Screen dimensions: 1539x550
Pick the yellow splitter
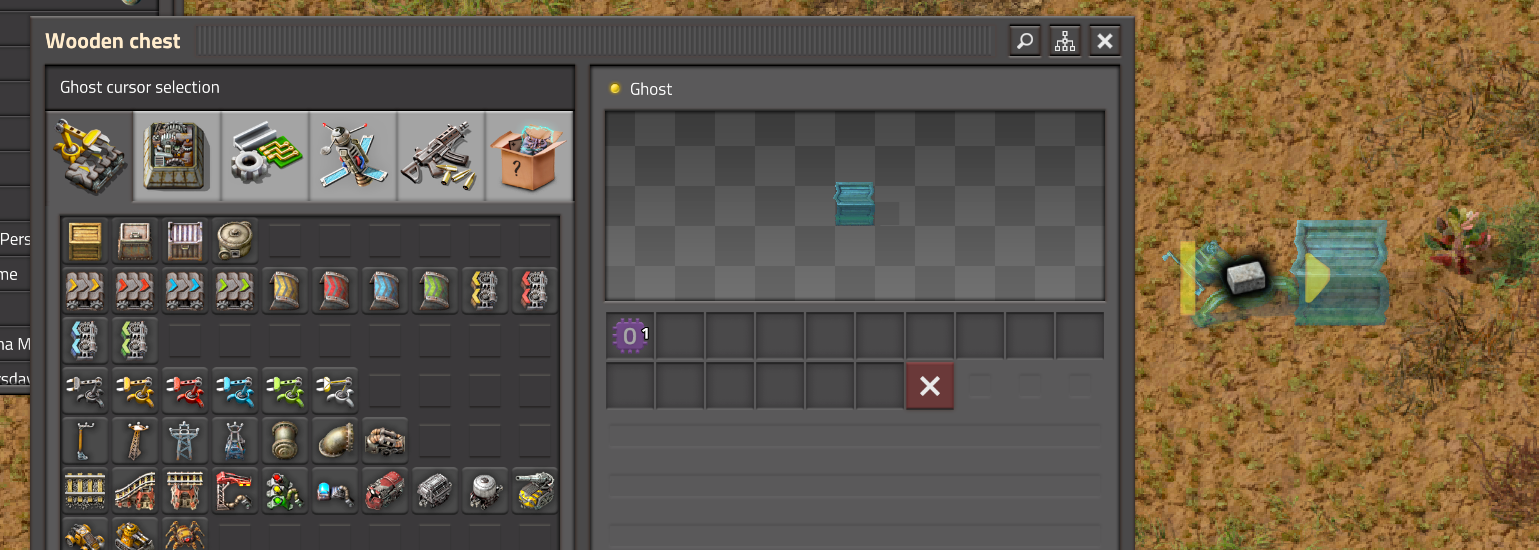click(485, 291)
